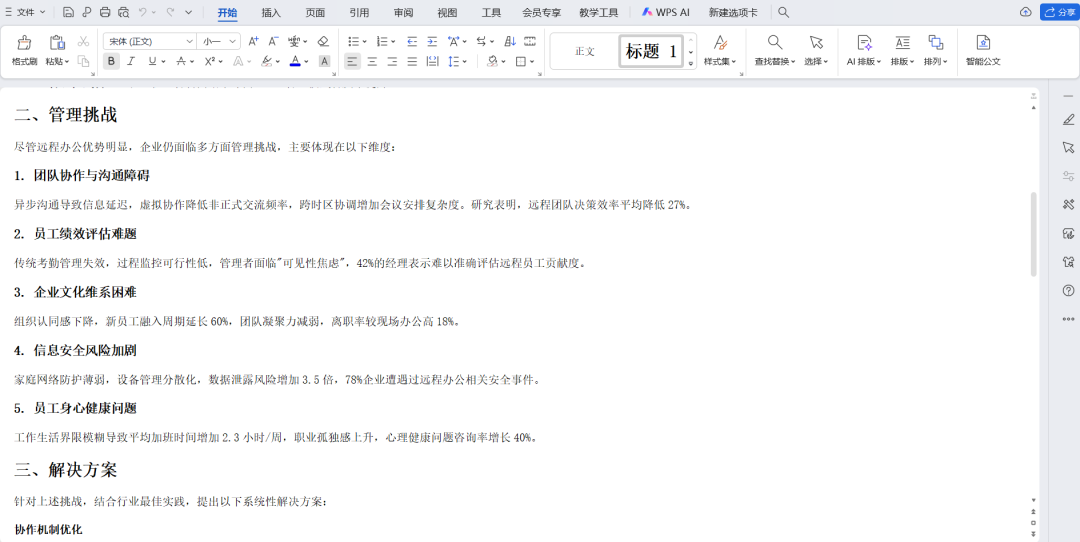Click heading 二、管理挑战 in document

pyautogui.click(x=66, y=115)
